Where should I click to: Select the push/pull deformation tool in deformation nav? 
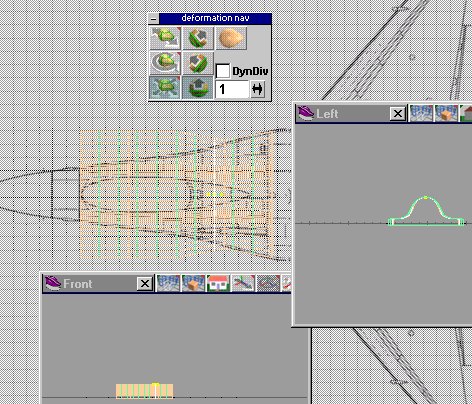pyautogui.click(x=165, y=38)
